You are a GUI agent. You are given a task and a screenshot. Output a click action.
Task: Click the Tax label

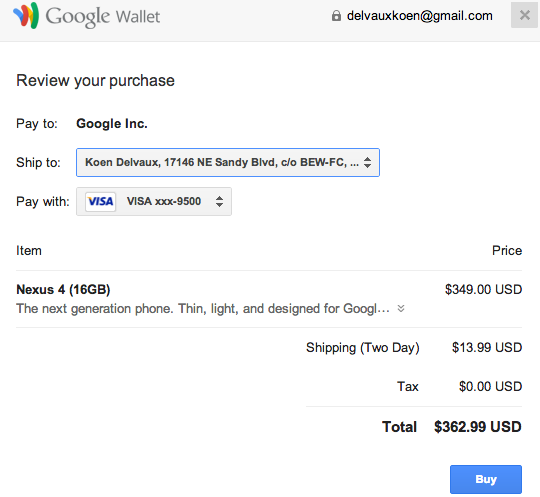coord(408,386)
